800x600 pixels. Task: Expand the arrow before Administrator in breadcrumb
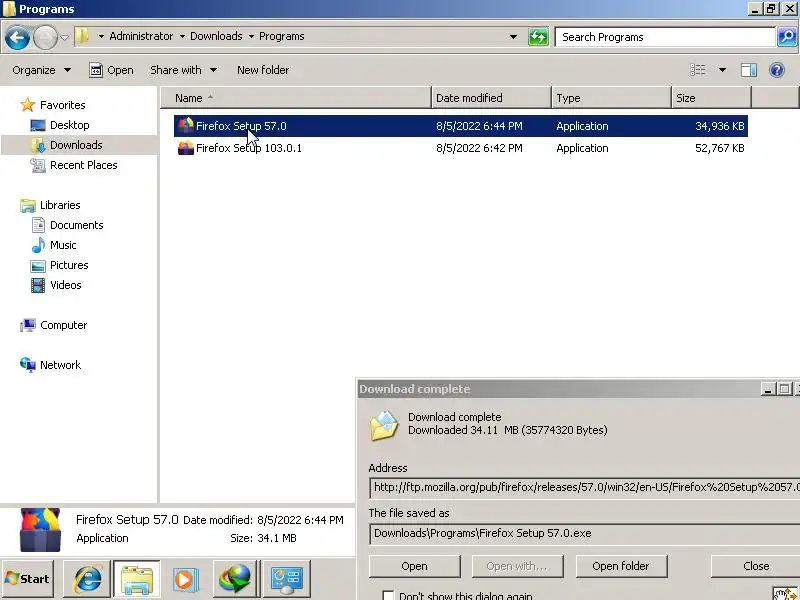(101, 36)
